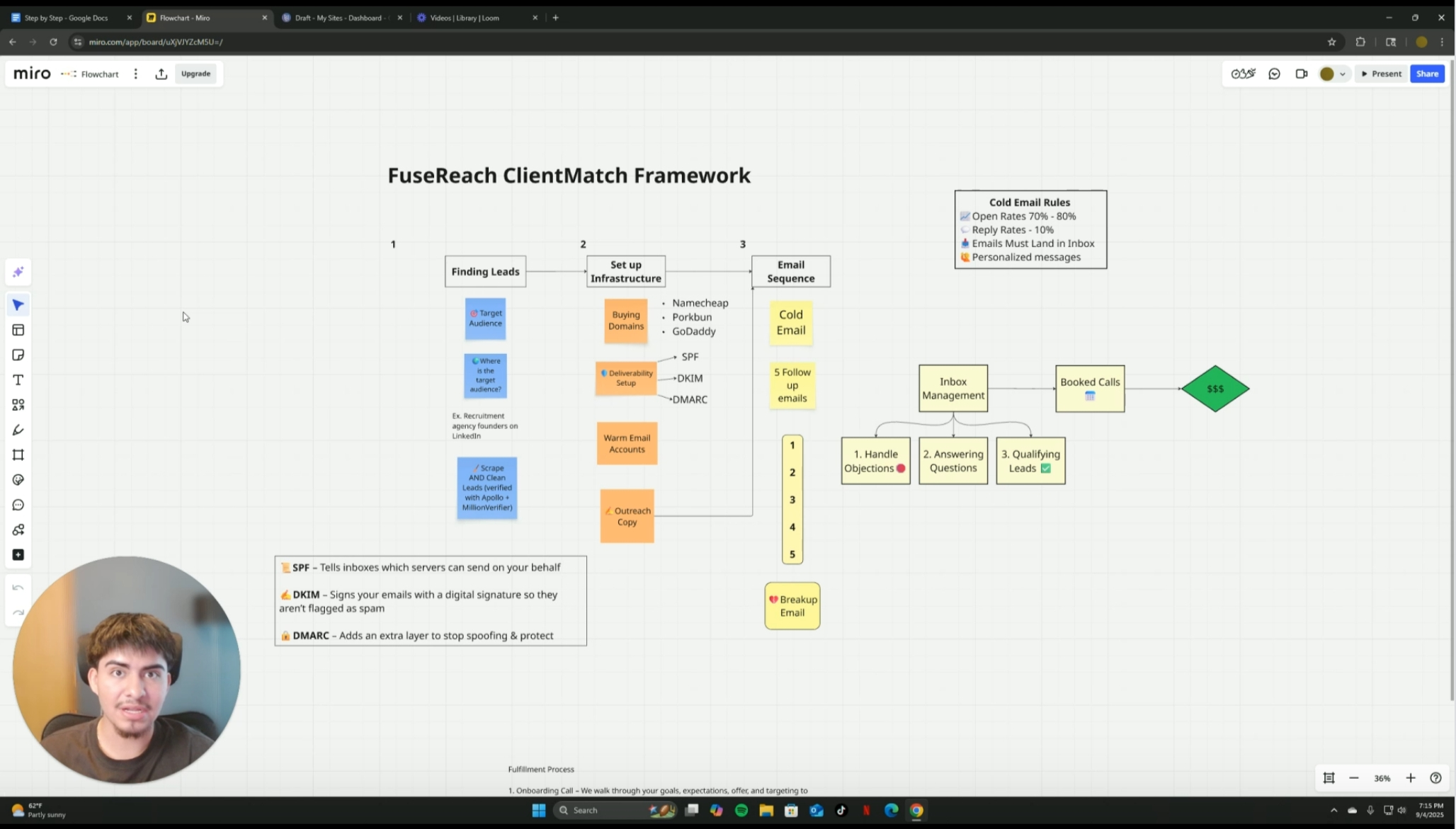The height and width of the screenshot is (829, 1456).
Task: Select the Frame tool
Action: click(x=18, y=454)
